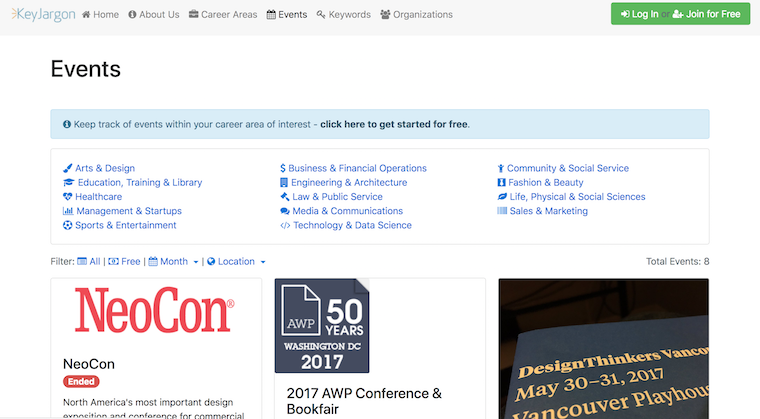Click the Keywords key icon

click(321, 15)
